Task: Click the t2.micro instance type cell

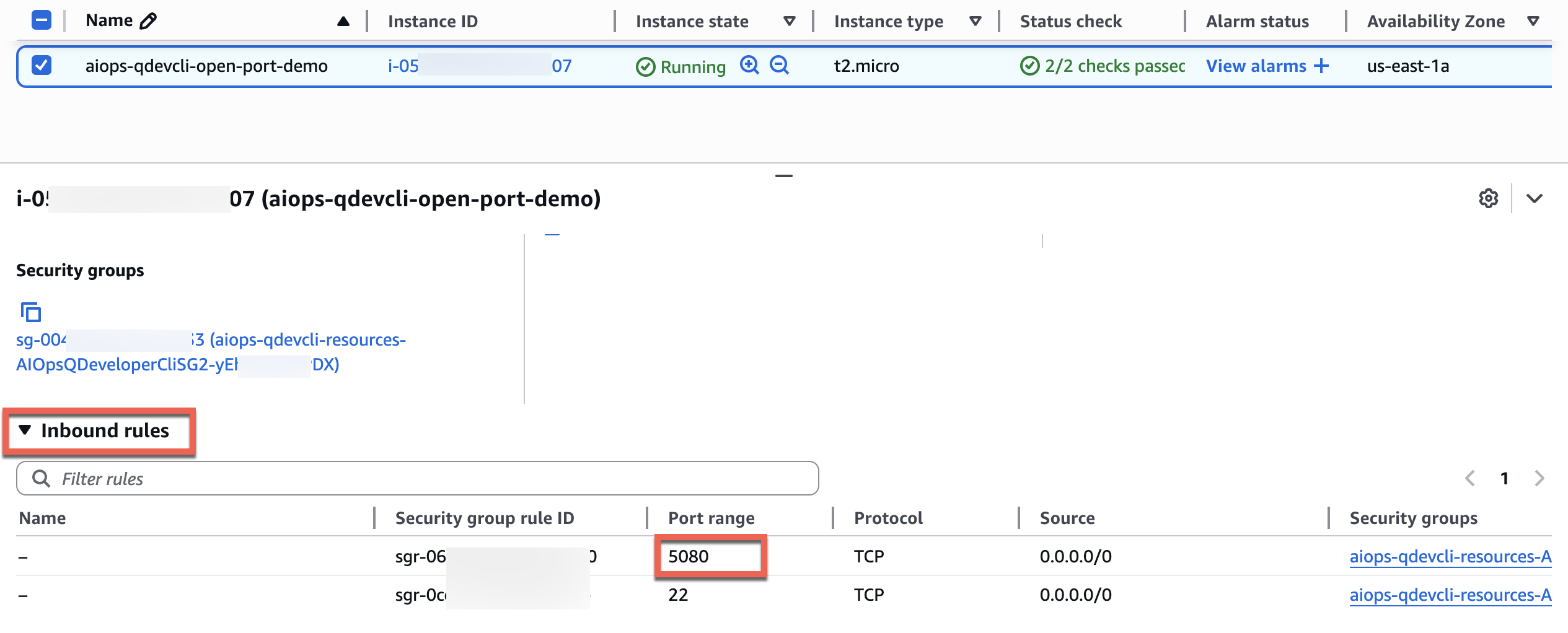Action: point(866,66)
